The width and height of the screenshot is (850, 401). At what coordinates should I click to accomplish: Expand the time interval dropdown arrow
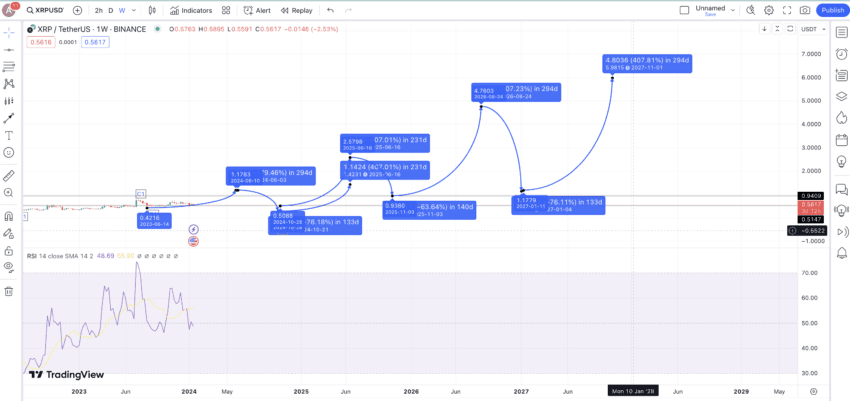pyautogui.click(x=134, y=10)
